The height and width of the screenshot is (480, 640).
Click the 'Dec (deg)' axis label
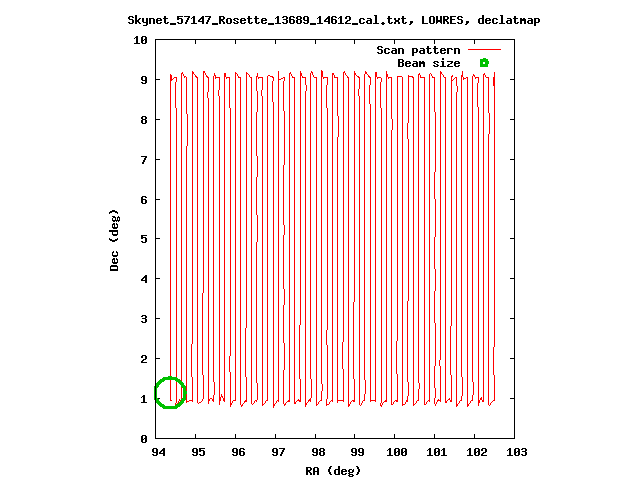pos(114,240)
